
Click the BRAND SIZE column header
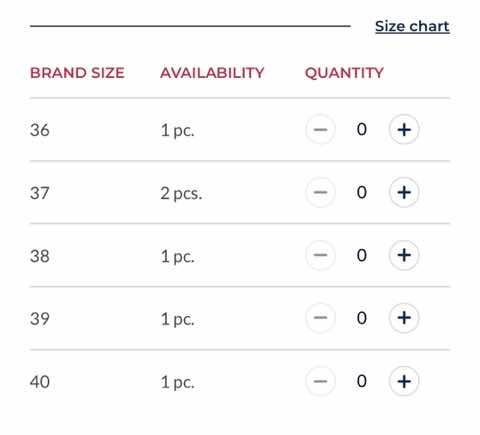tap(77, 73)
